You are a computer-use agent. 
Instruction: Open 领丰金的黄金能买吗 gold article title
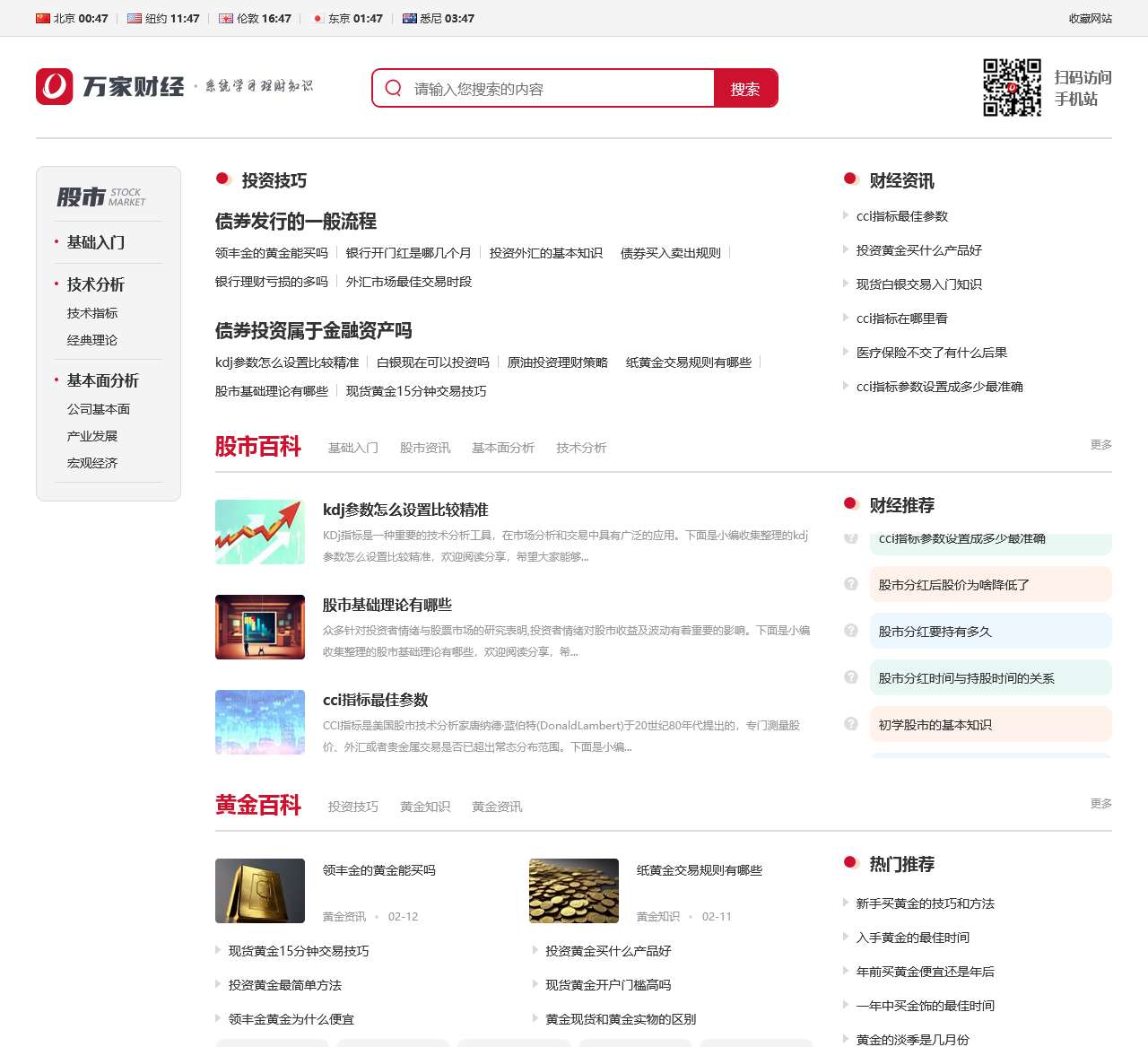click(379, 870)
